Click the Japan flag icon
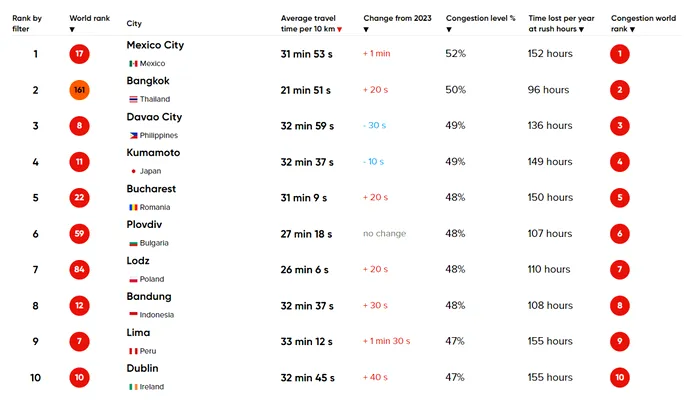 pyautogui.click(x=132, y=171)
